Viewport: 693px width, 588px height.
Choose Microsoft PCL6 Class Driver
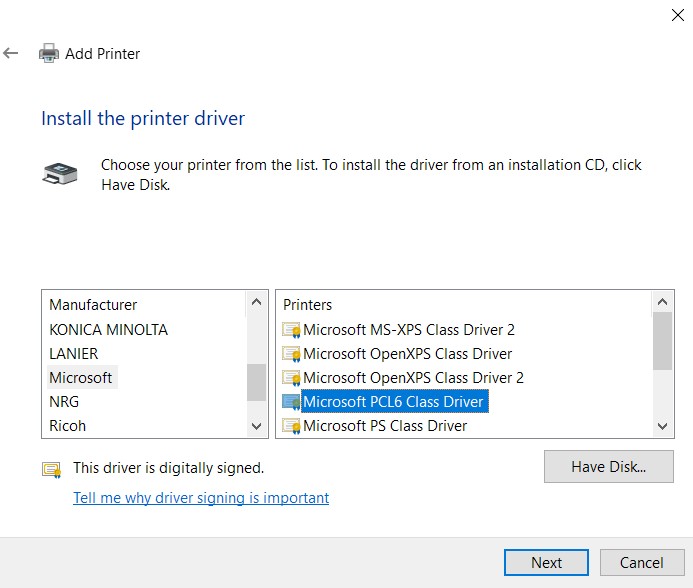pyautogui.click(x=395, y=401)
